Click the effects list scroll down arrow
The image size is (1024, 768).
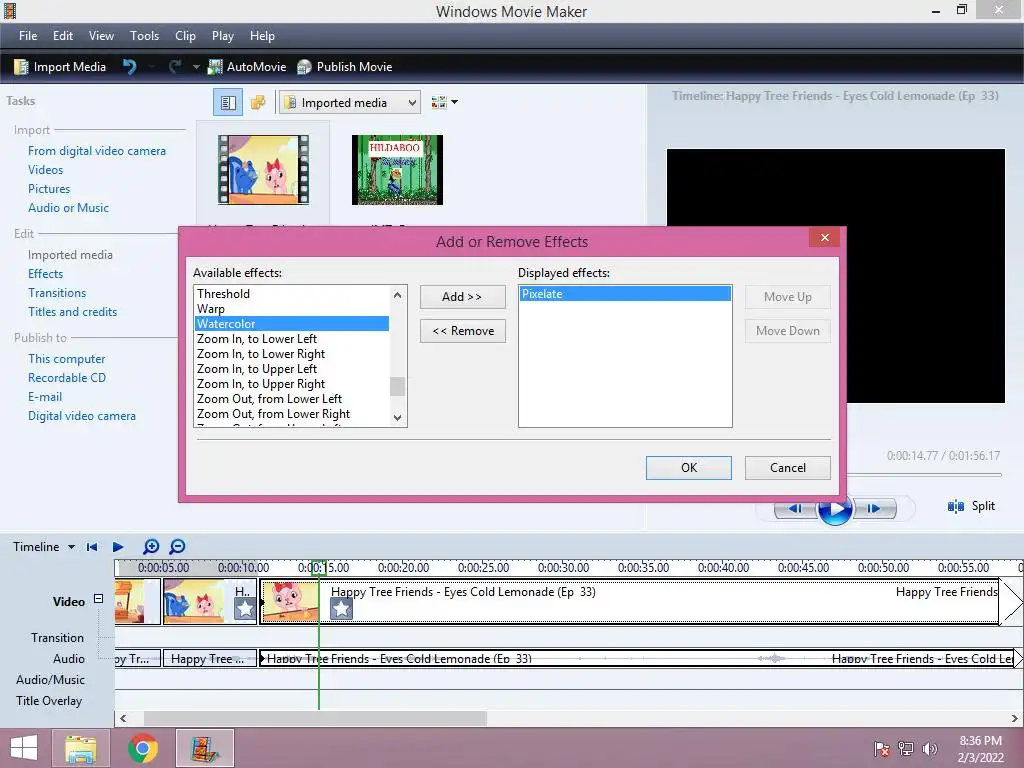click(x=397, y=417)
